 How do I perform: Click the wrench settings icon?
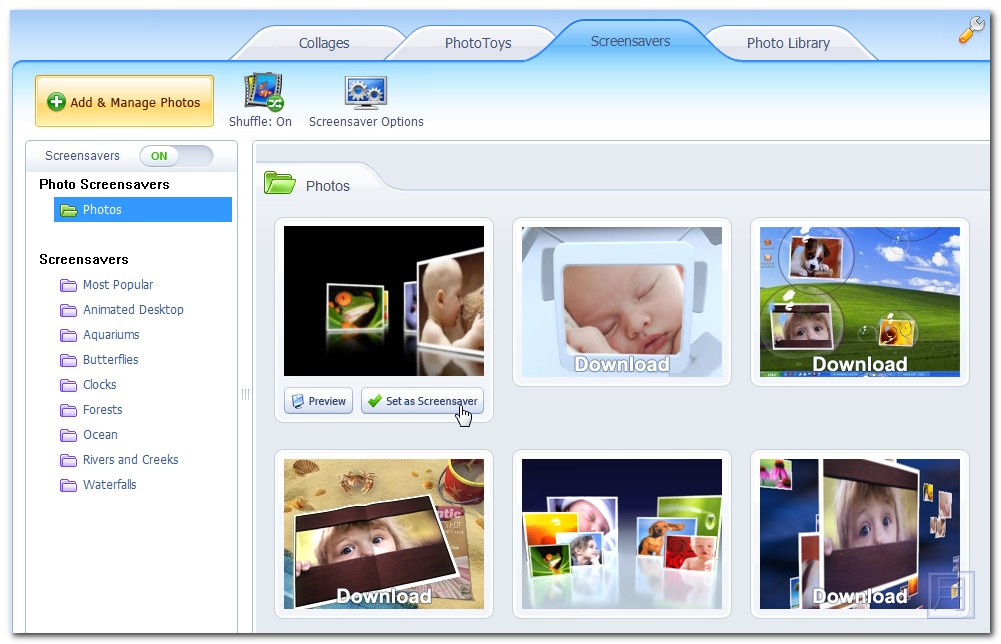971,31
